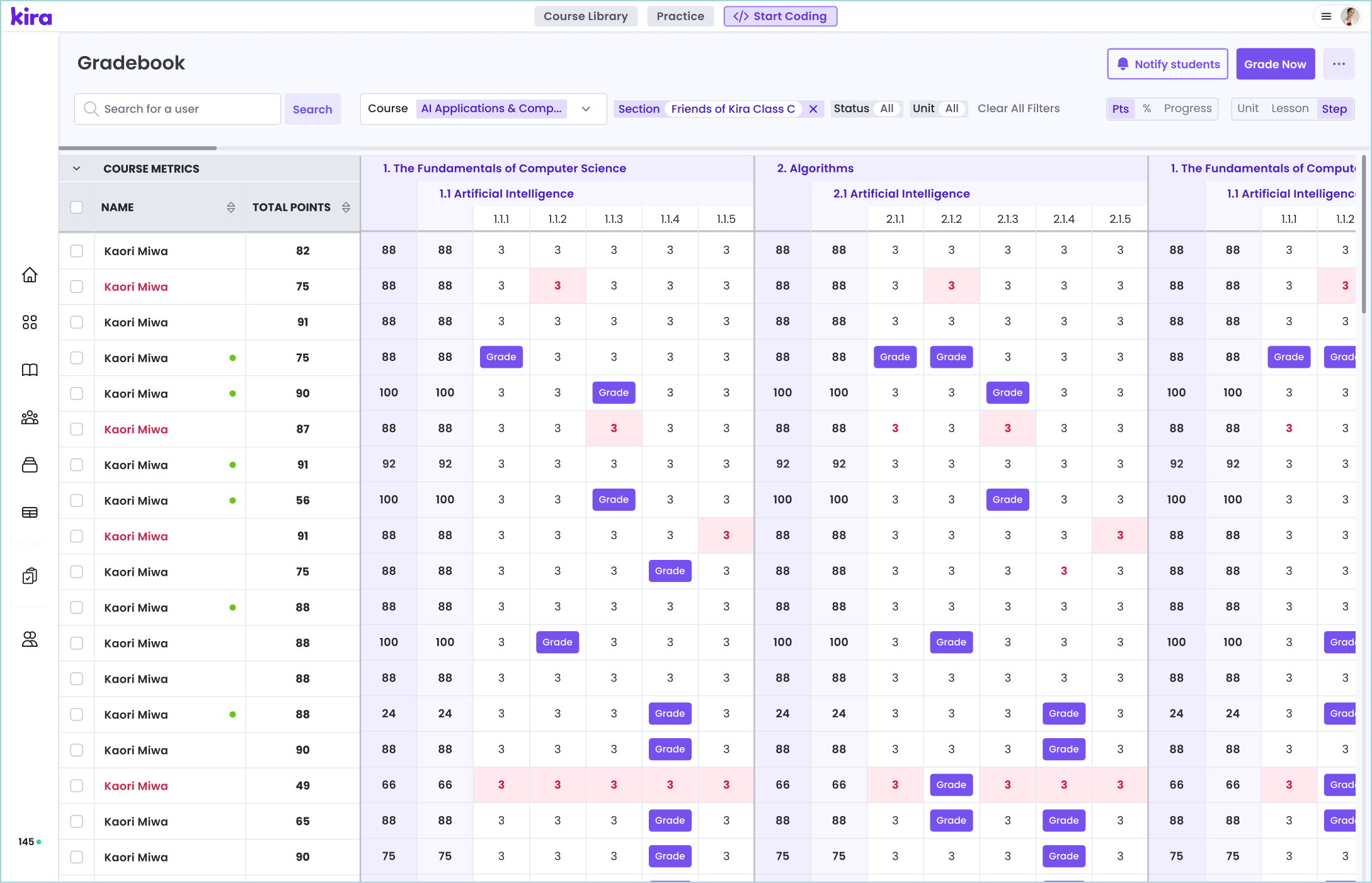
Task: Click the group of people sidebar icon
Action: tap(30, 418)
